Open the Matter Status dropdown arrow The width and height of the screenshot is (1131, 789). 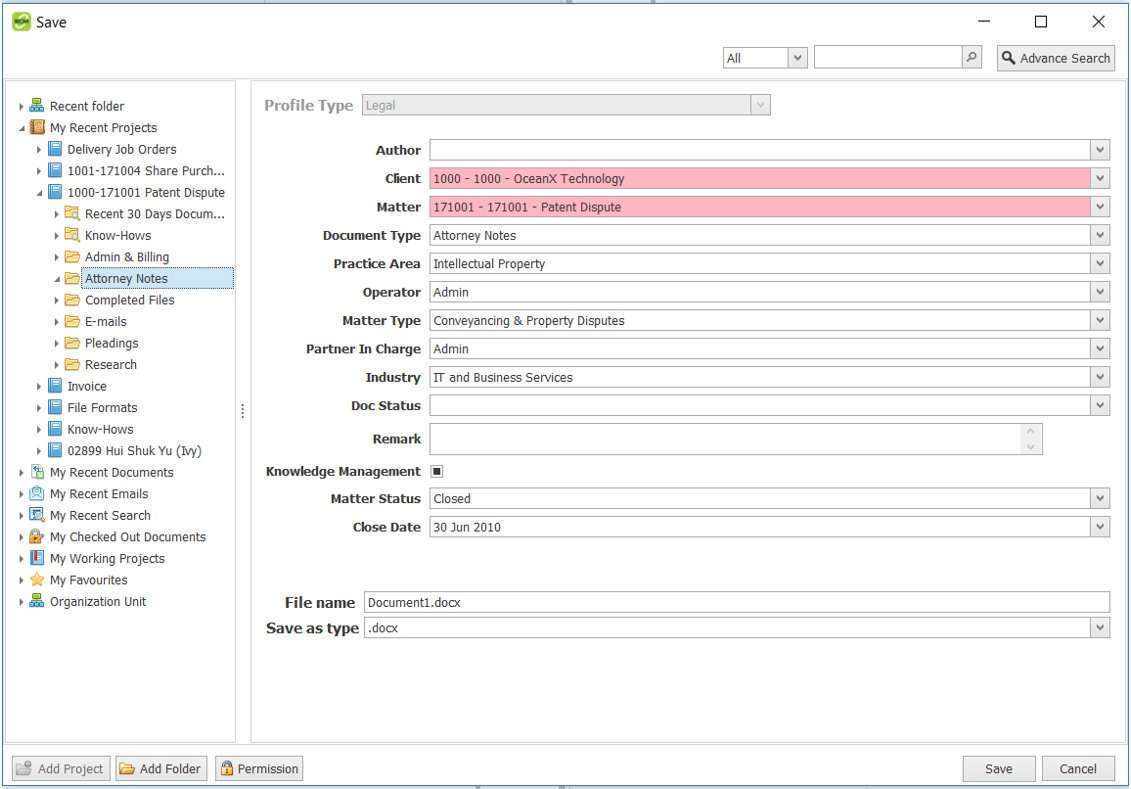(x=1099, y=498)
